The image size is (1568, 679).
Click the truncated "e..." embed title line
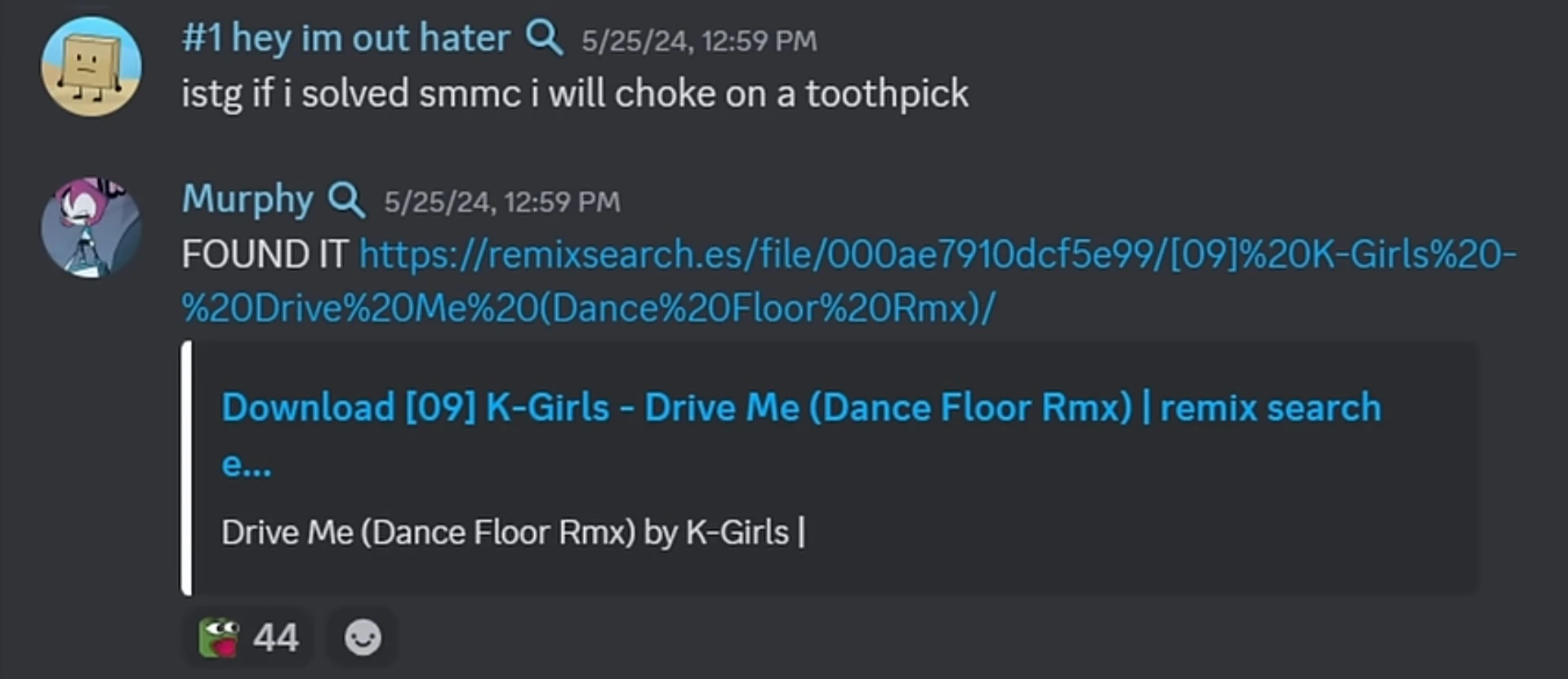(246, 463)
